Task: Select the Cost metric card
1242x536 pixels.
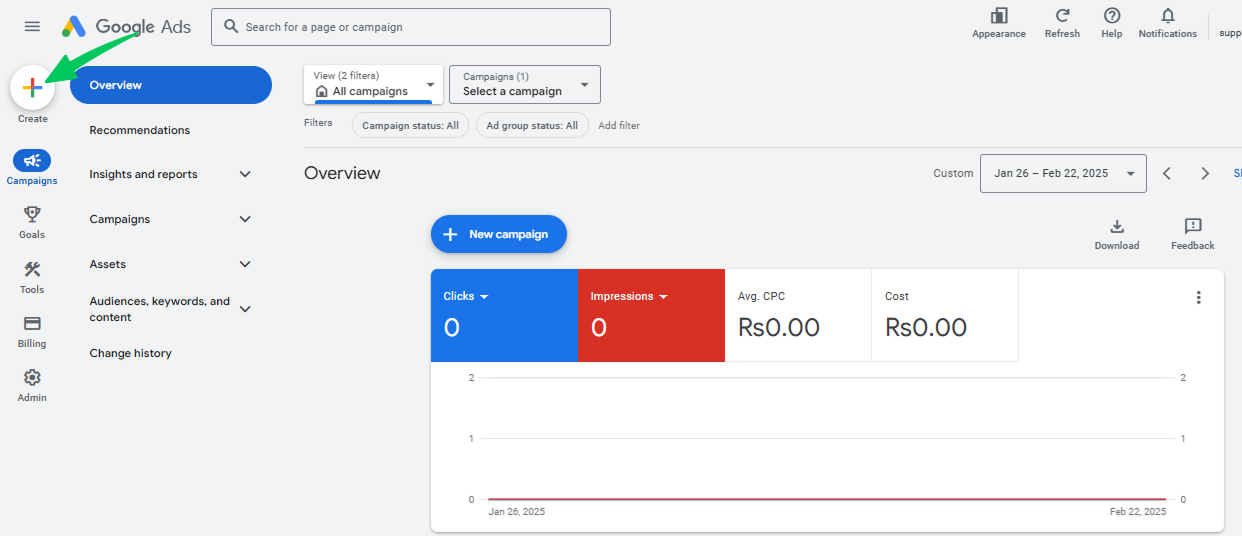Action: 945,315
